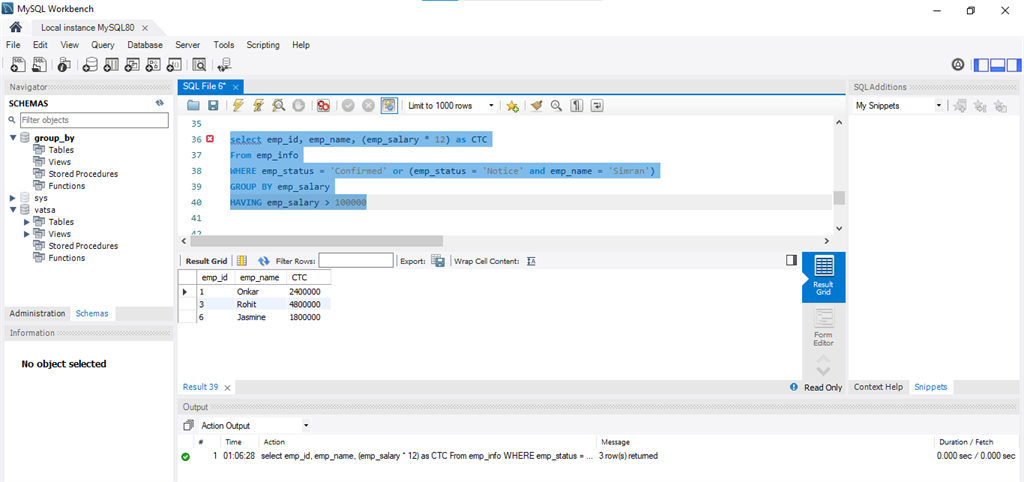Open the object inspector from main toolbar
The height and width of the screenshot is (482, 1024).
(64, 64)
